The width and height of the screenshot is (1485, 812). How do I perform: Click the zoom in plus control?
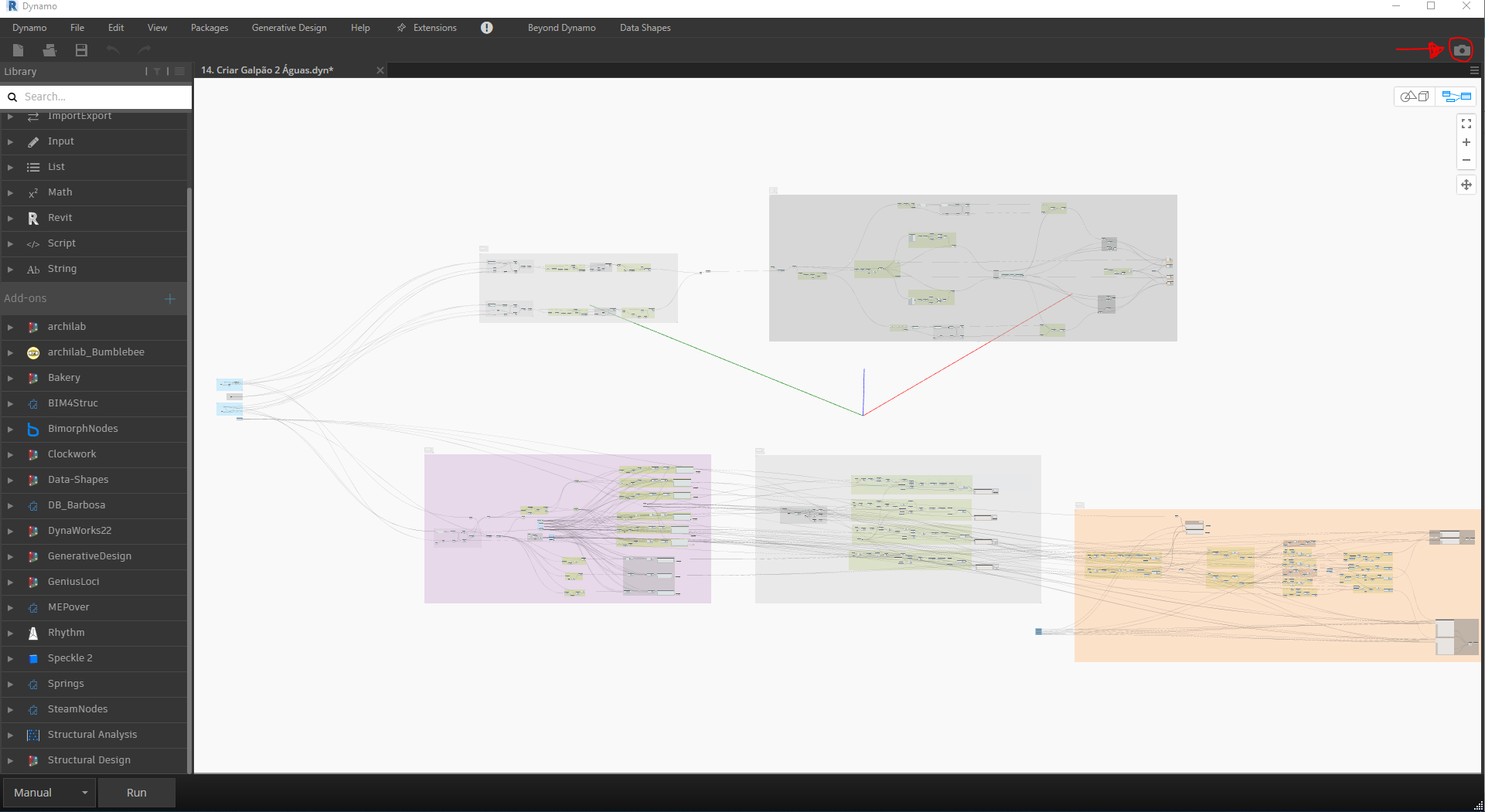click(x=1466, y=142)
